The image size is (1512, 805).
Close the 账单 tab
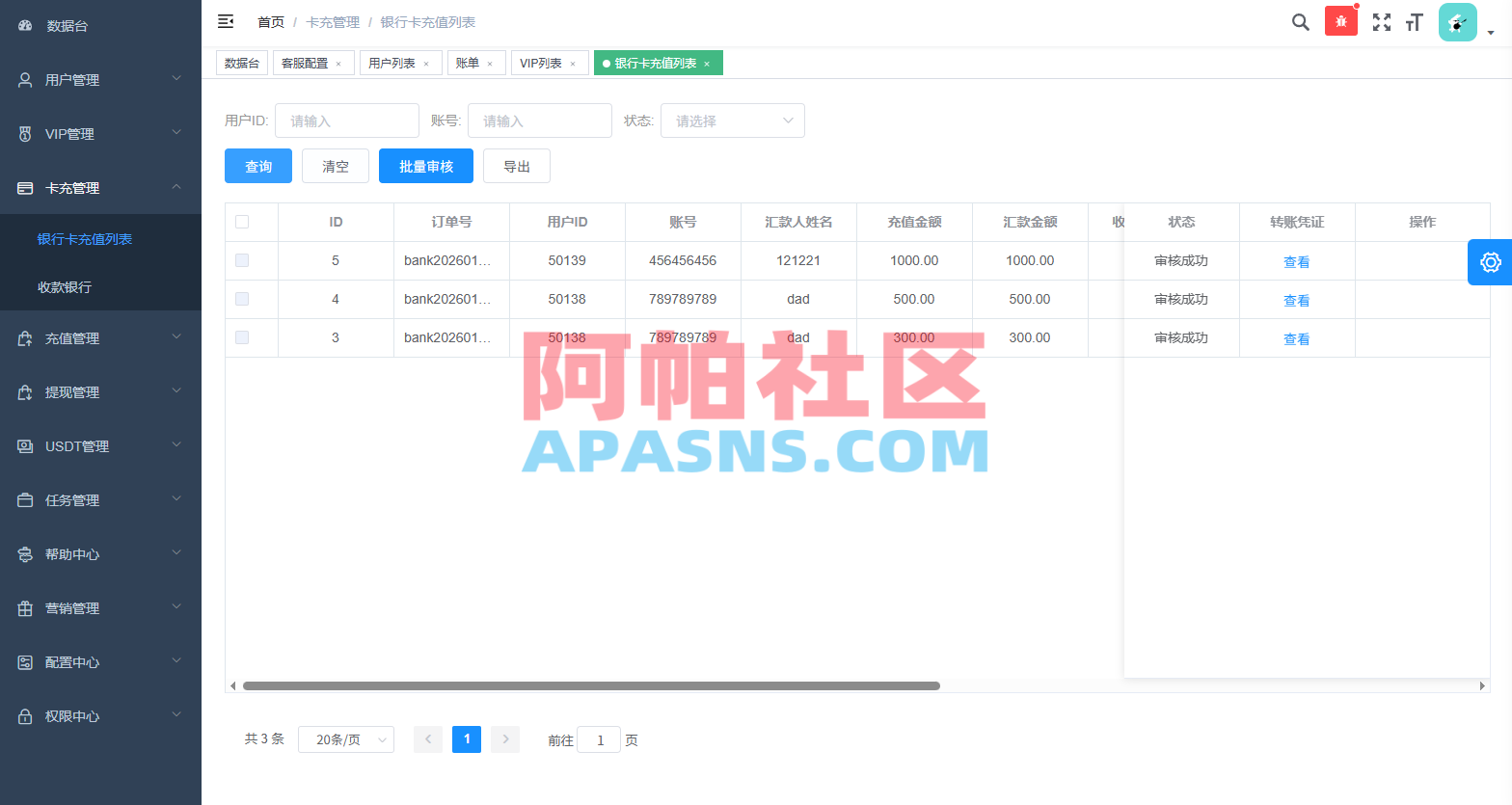pos(490,64)
